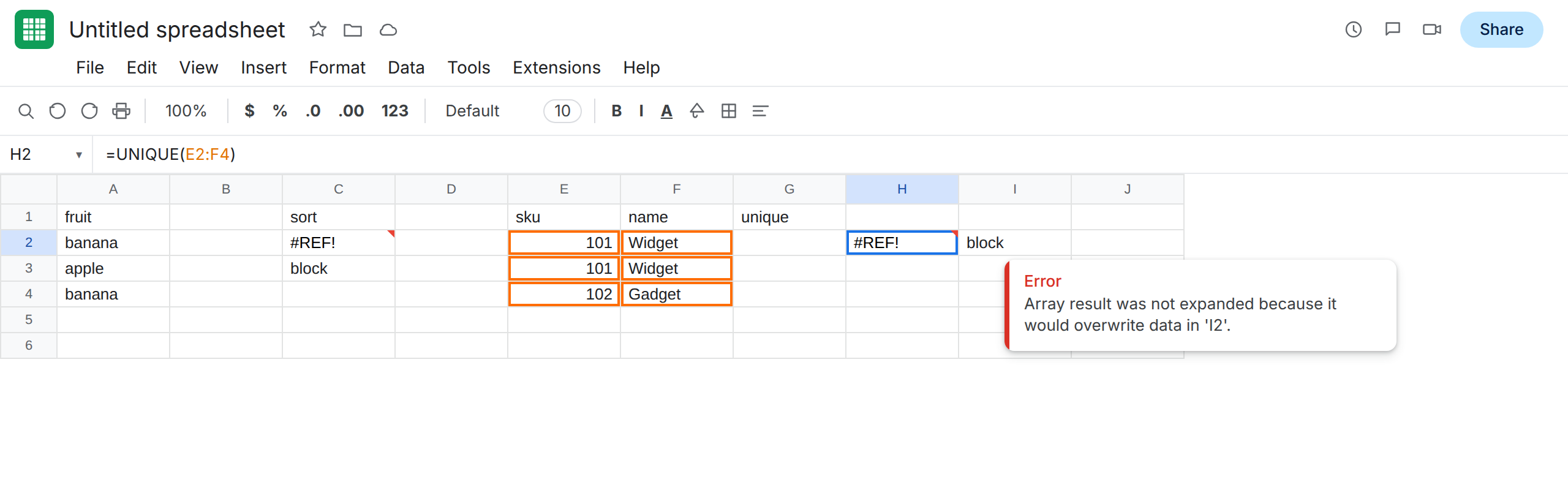The height and width of the screenshot is (490, 1568).
Task: Open the Default font dropdown
Action: point(472,111)
